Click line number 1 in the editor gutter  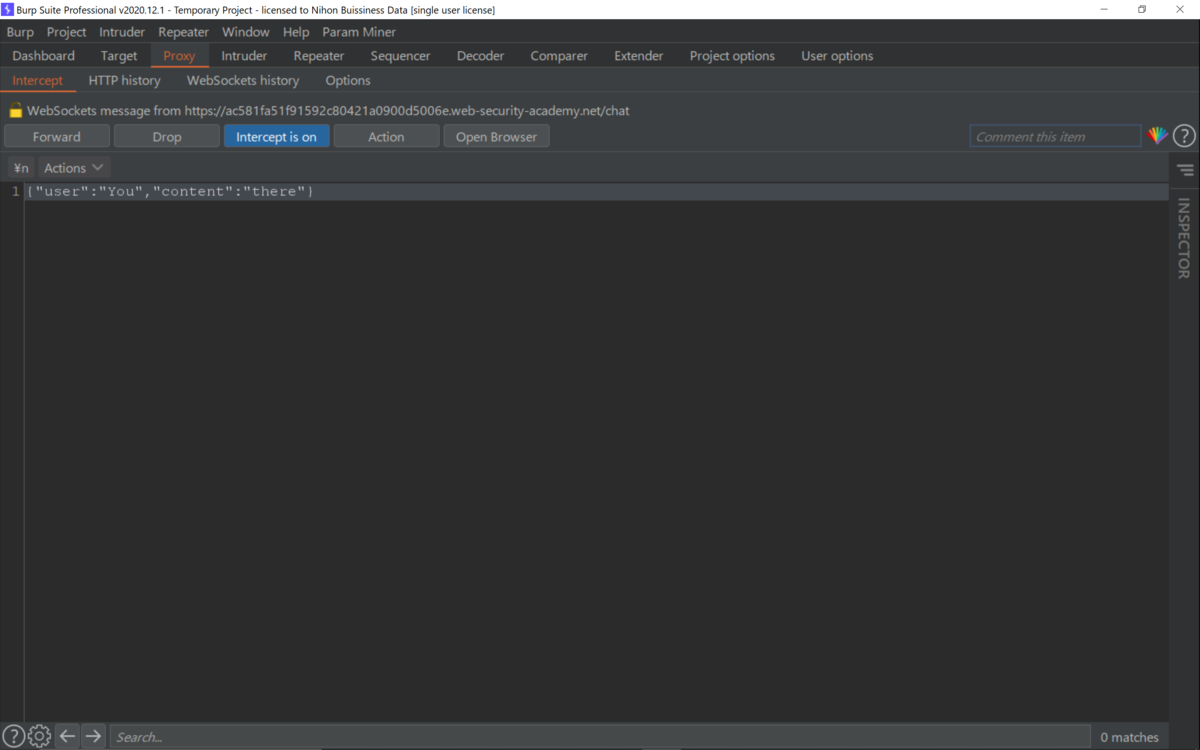tap(15, 191)
